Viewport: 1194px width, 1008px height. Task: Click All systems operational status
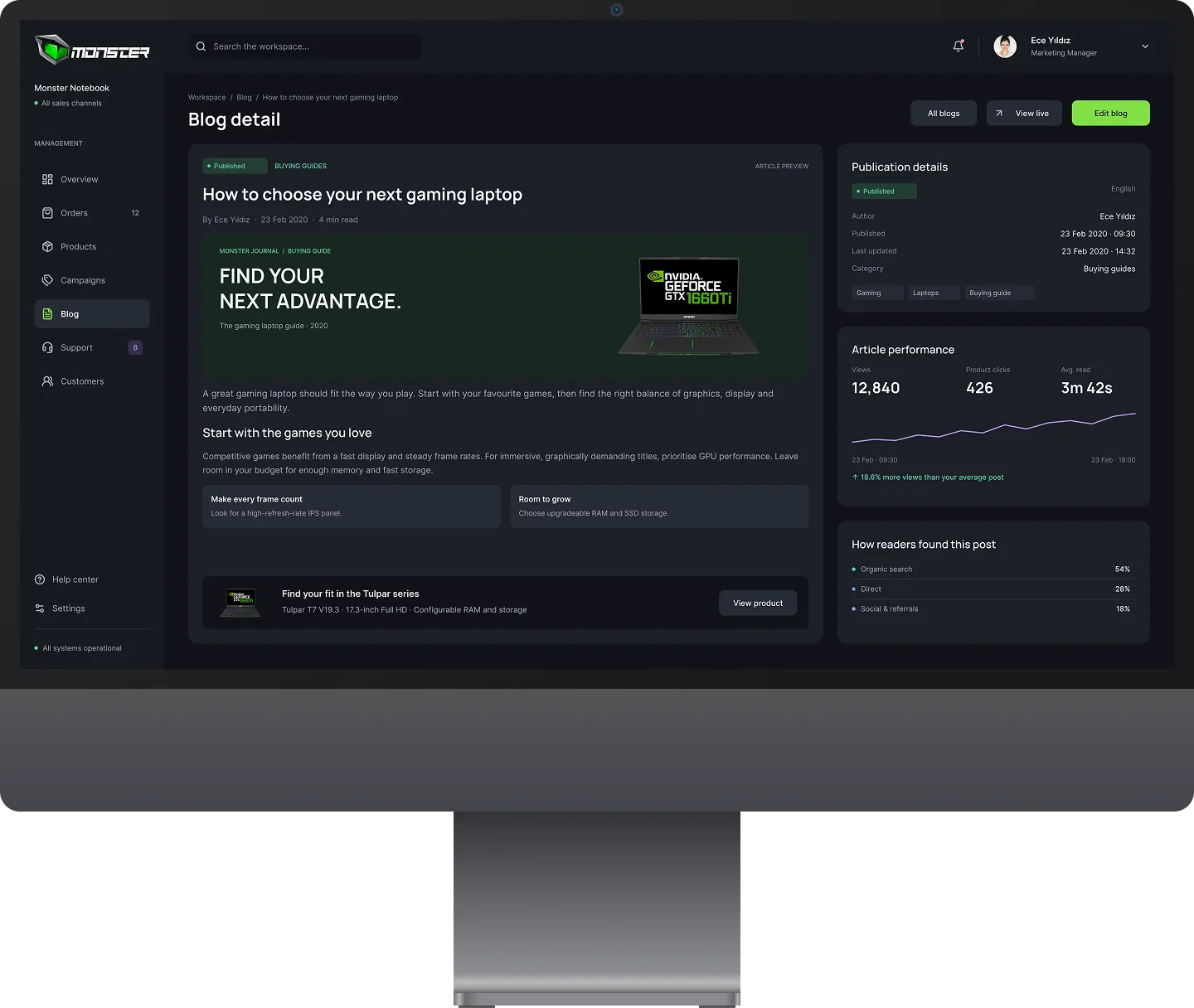(x=78, y=648)
